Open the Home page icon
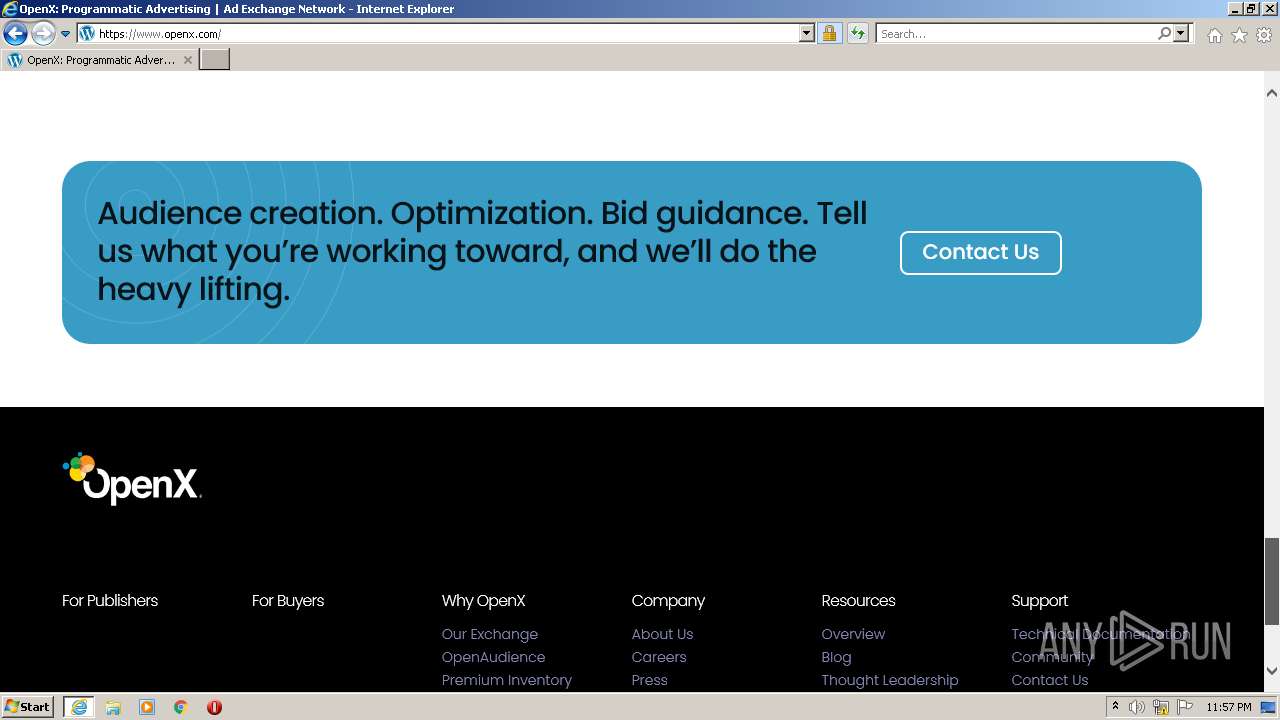 click(x=1214, y=35)
